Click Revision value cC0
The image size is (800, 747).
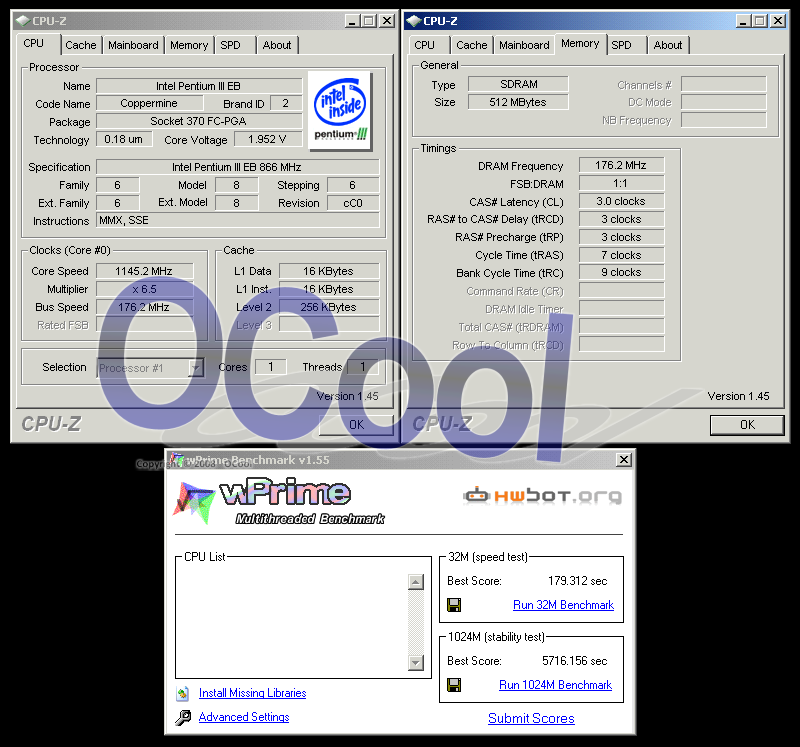coord(353,203)
